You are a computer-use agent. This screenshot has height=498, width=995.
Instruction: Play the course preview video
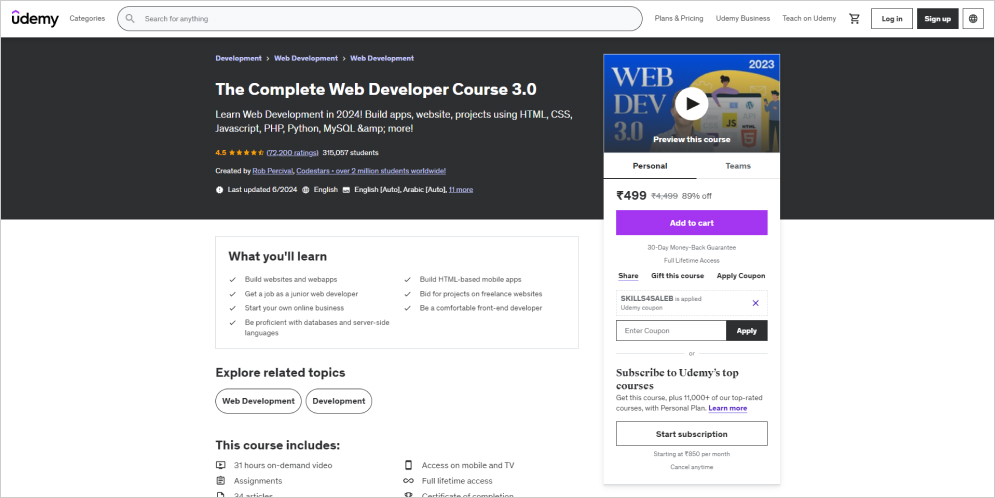pyautogui.click(x=691, y=103)
